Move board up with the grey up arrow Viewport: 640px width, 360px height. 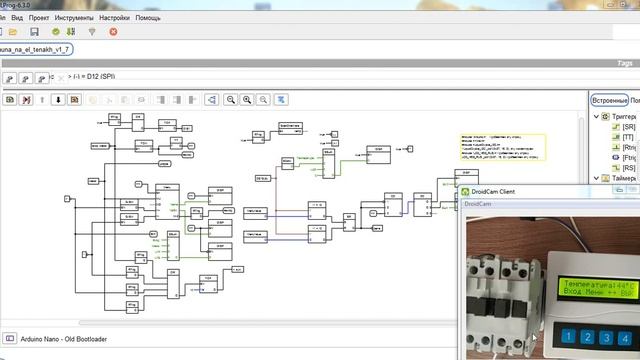click(42, 100)
